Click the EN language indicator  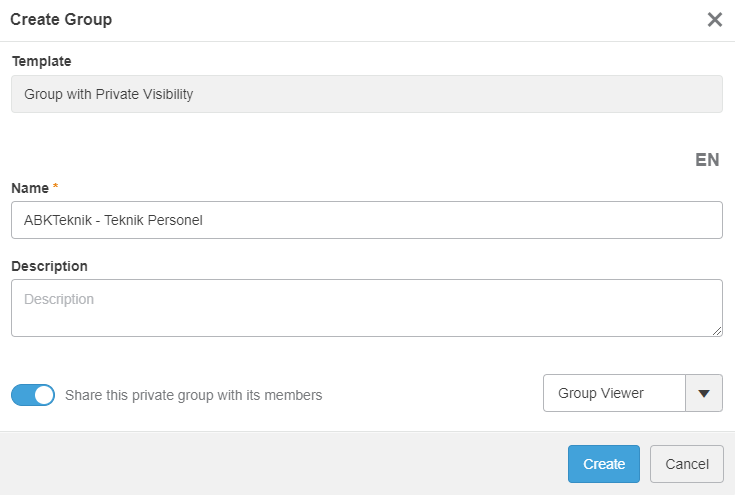point(707,160)
